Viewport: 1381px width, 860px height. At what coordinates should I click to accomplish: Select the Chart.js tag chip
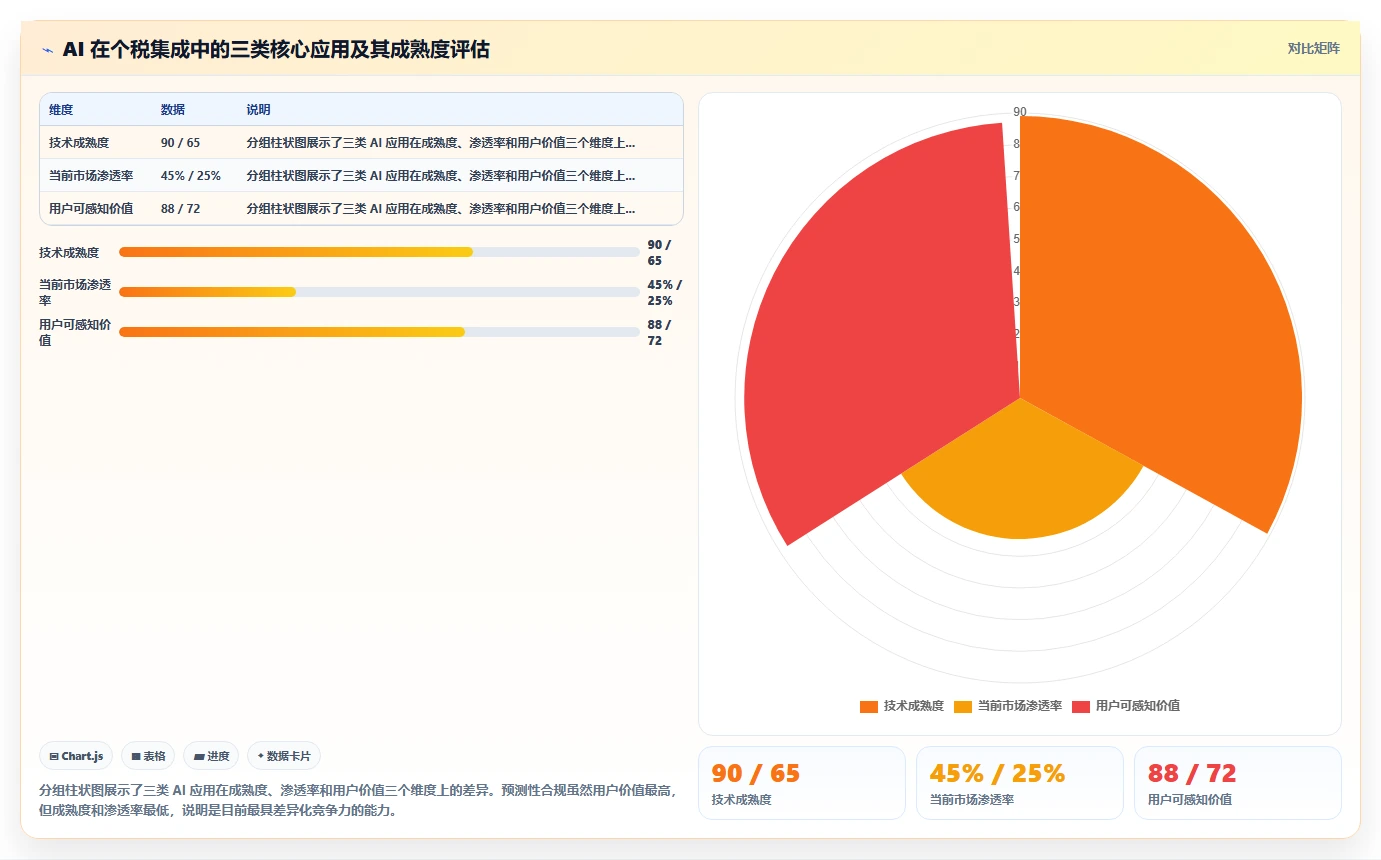tap(76, 756)
